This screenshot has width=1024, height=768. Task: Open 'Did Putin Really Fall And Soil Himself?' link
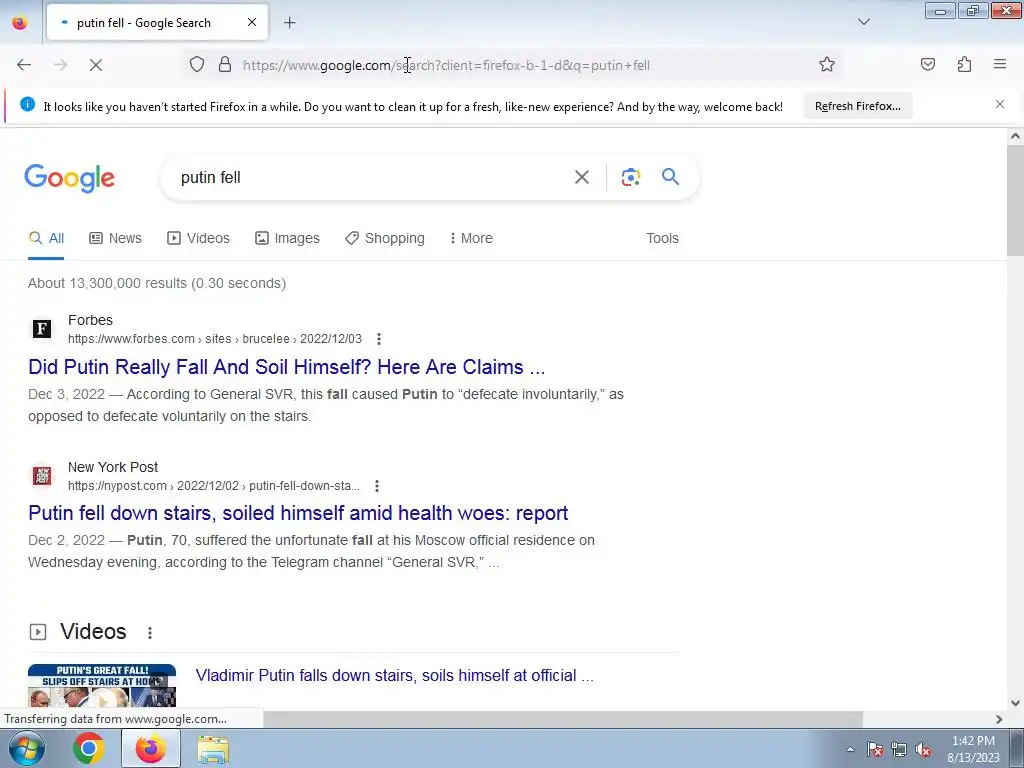287,367
